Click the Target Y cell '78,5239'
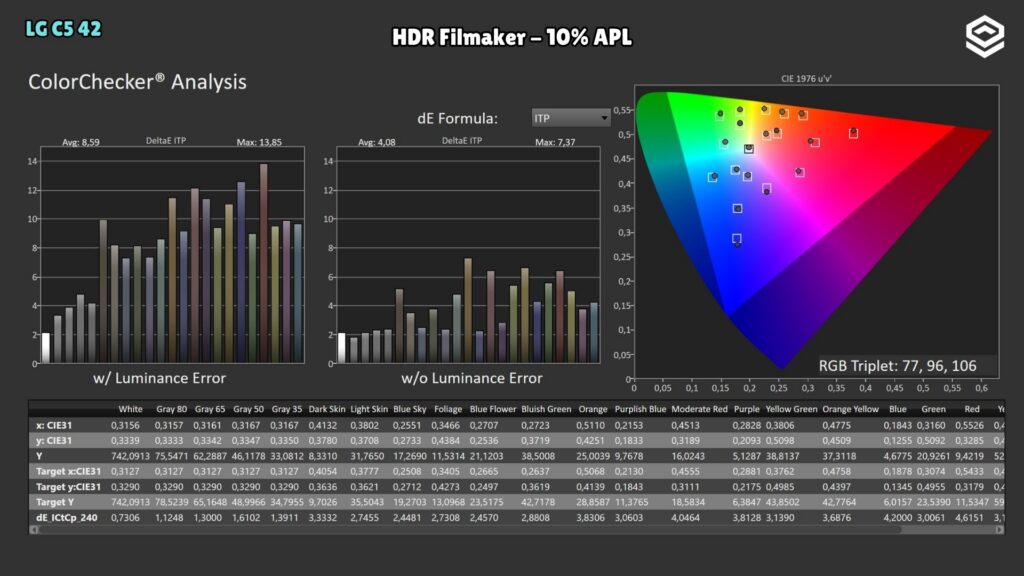The height and width of the screenshot is (576, 1024). click(x=171, y=502)
